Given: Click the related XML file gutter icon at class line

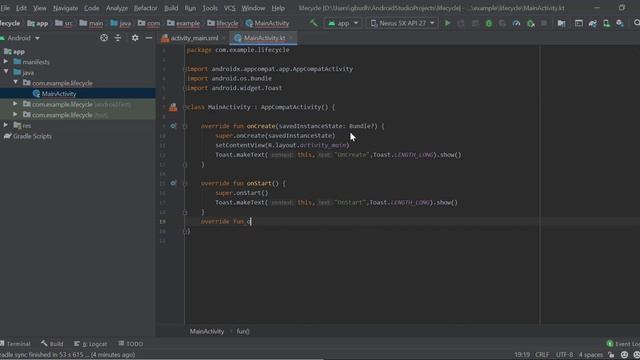Looking at the screenshot, I should (x=173, y=107).
